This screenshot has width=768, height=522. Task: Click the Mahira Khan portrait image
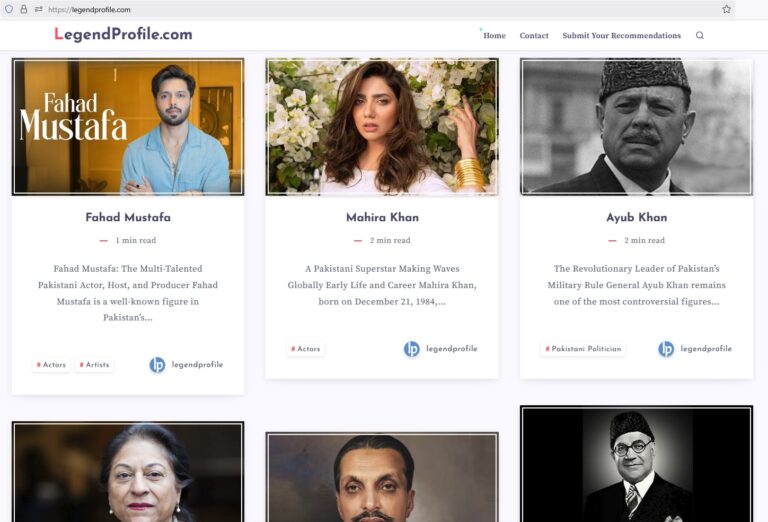click(382, 127)
